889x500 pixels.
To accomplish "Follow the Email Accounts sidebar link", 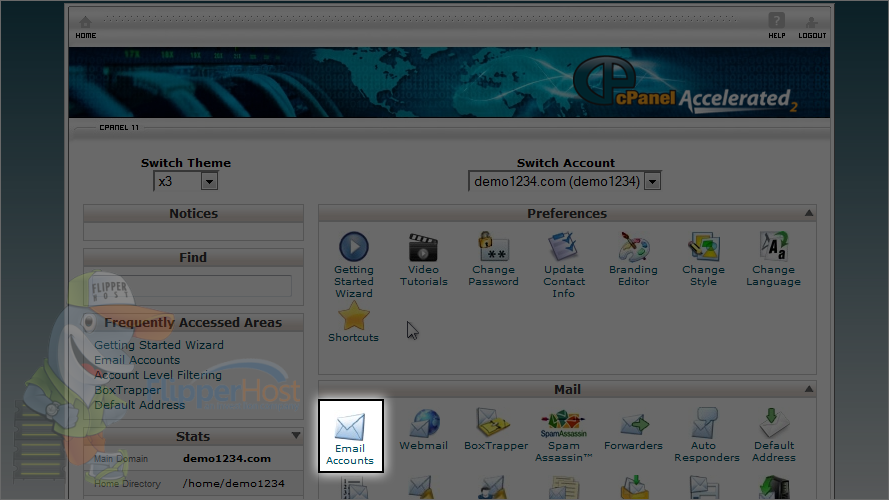I will tap(137, 360).
